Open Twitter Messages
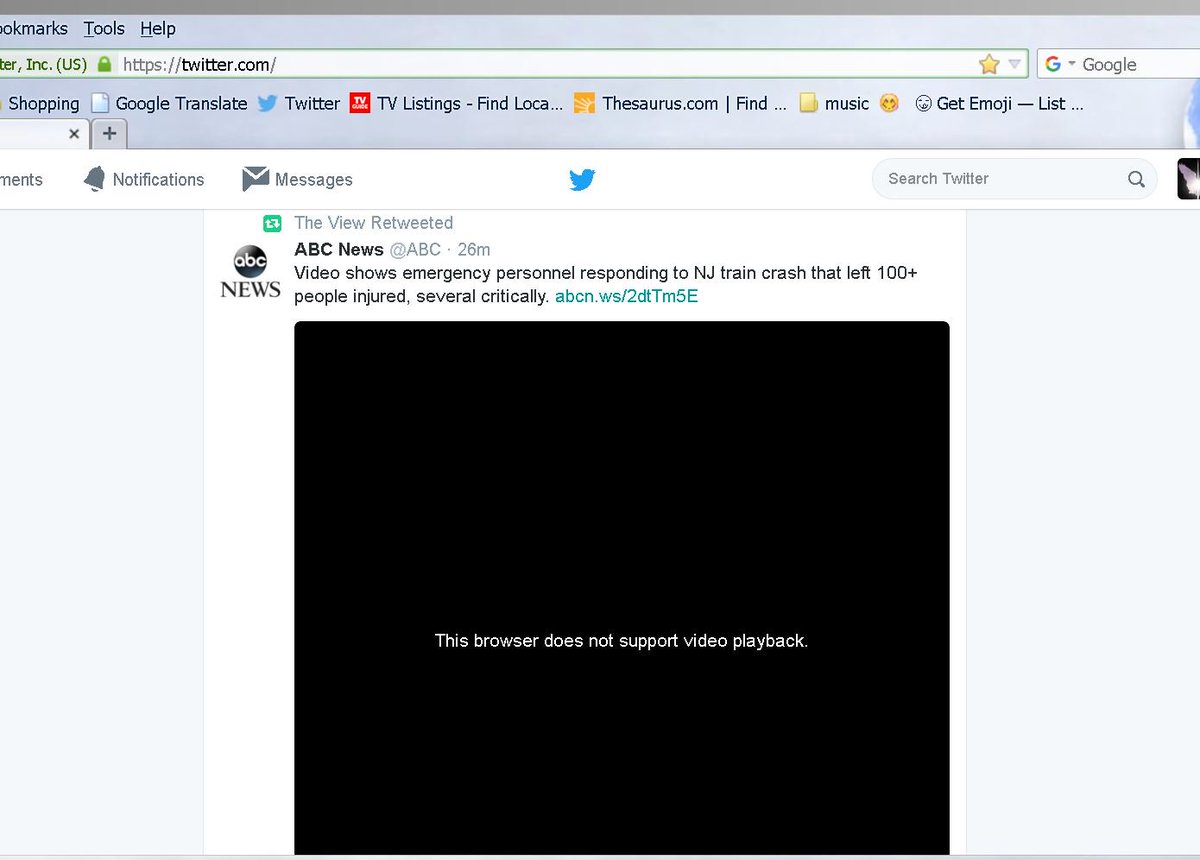Image resolution: width=1200 pixels, height=860 pixels. (x=298, y=179)
